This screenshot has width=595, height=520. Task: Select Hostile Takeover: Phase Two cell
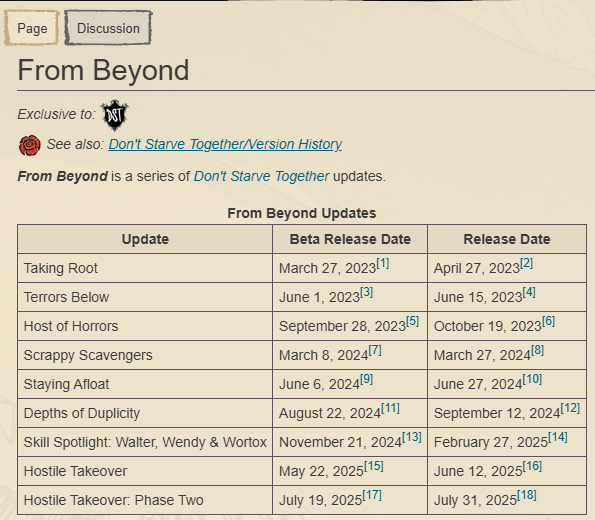coord(145,500)
